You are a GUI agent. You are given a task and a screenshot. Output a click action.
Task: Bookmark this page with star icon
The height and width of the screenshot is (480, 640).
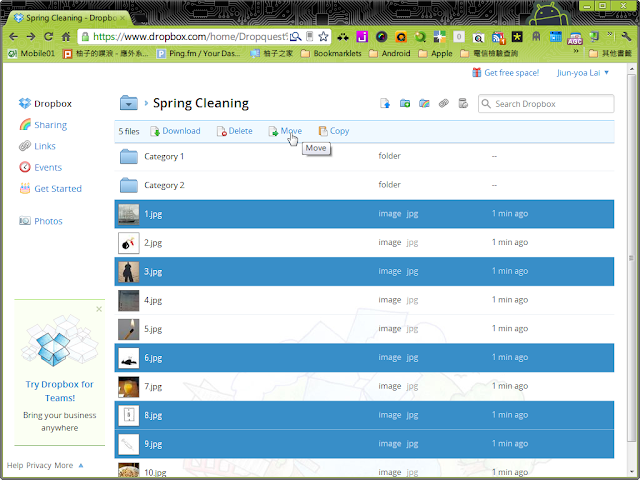[x=323, y=37]
